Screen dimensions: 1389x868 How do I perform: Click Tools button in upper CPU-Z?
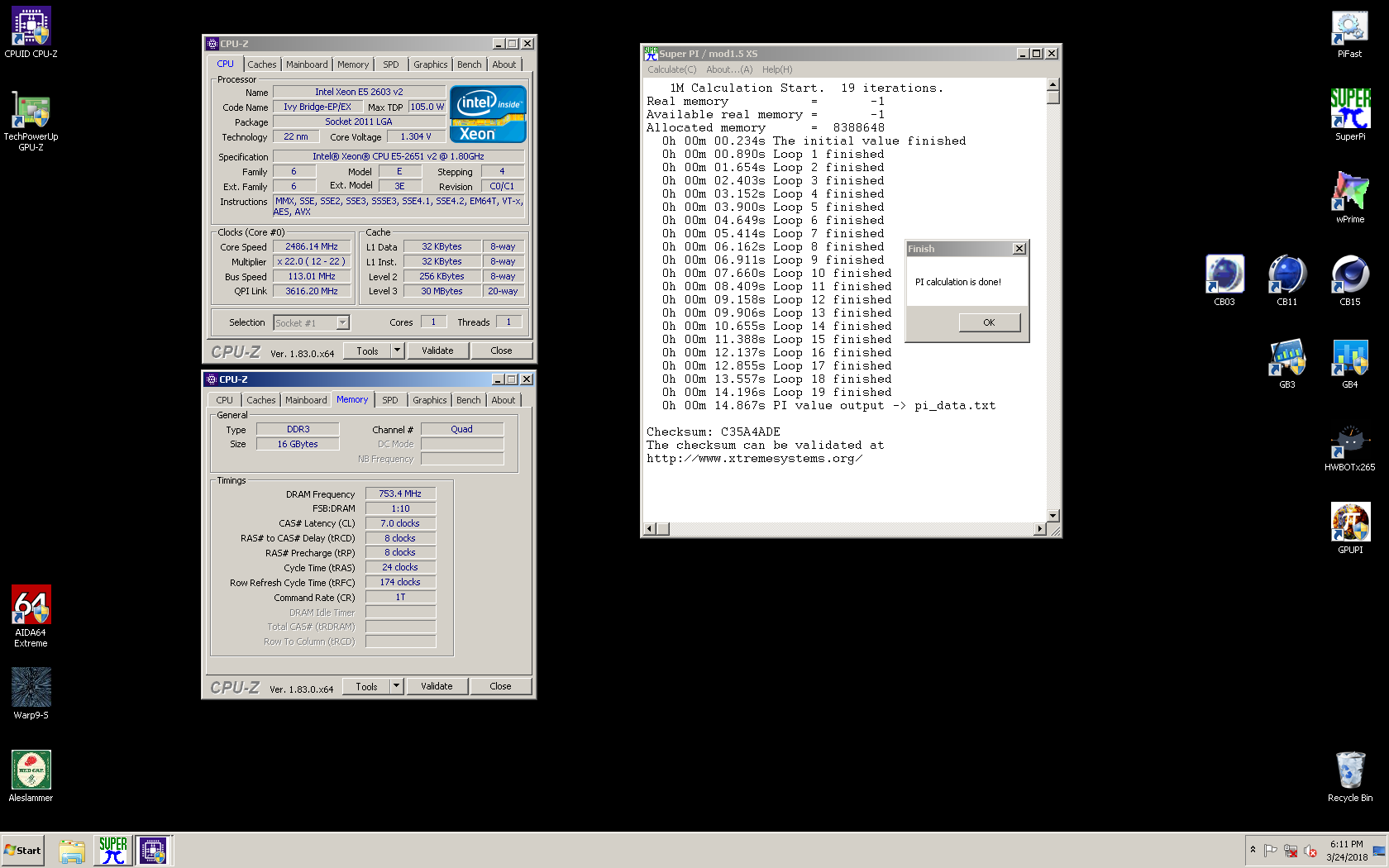(x=367, y=351)
